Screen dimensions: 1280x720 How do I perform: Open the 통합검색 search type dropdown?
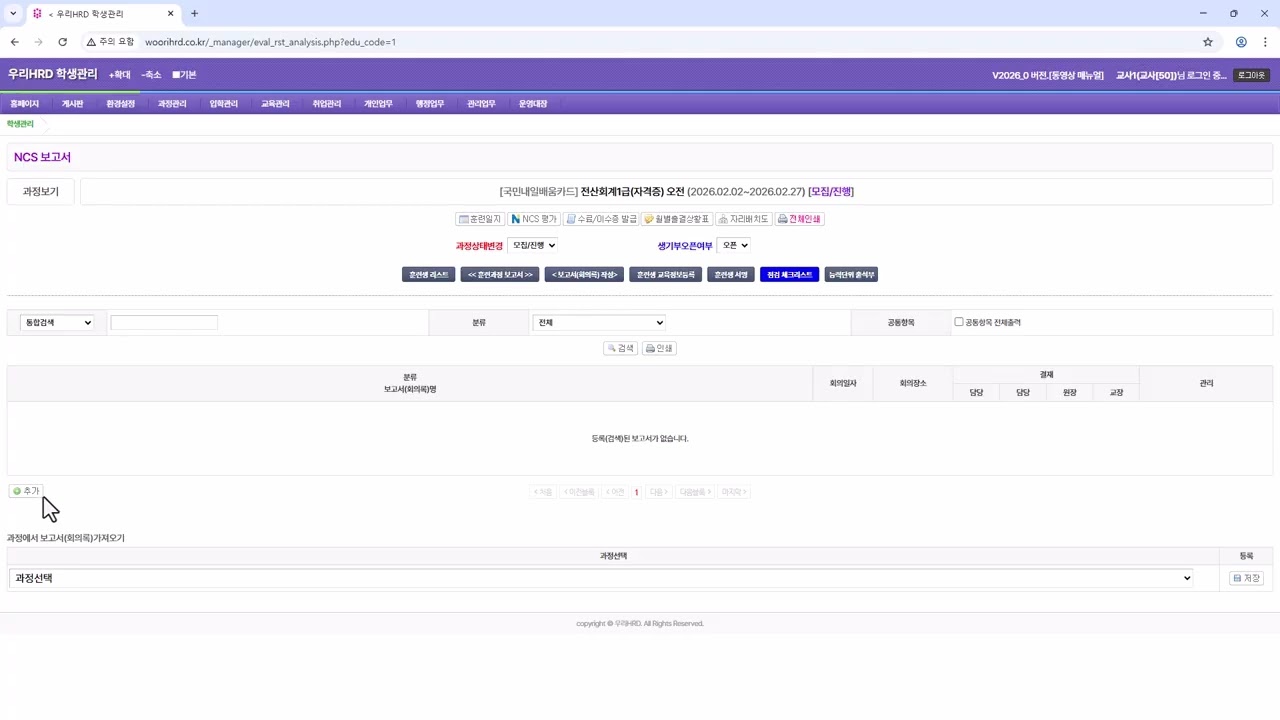click(x=57, y=322)
